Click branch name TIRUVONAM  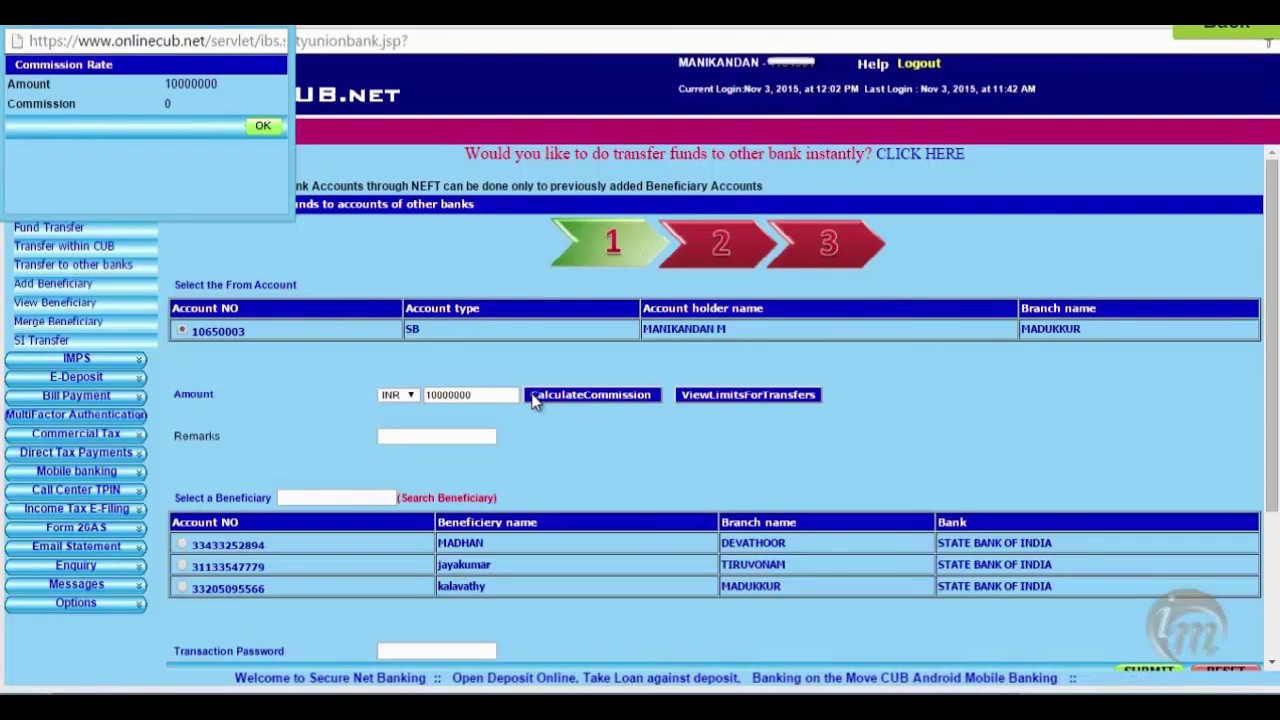[754, 565]
